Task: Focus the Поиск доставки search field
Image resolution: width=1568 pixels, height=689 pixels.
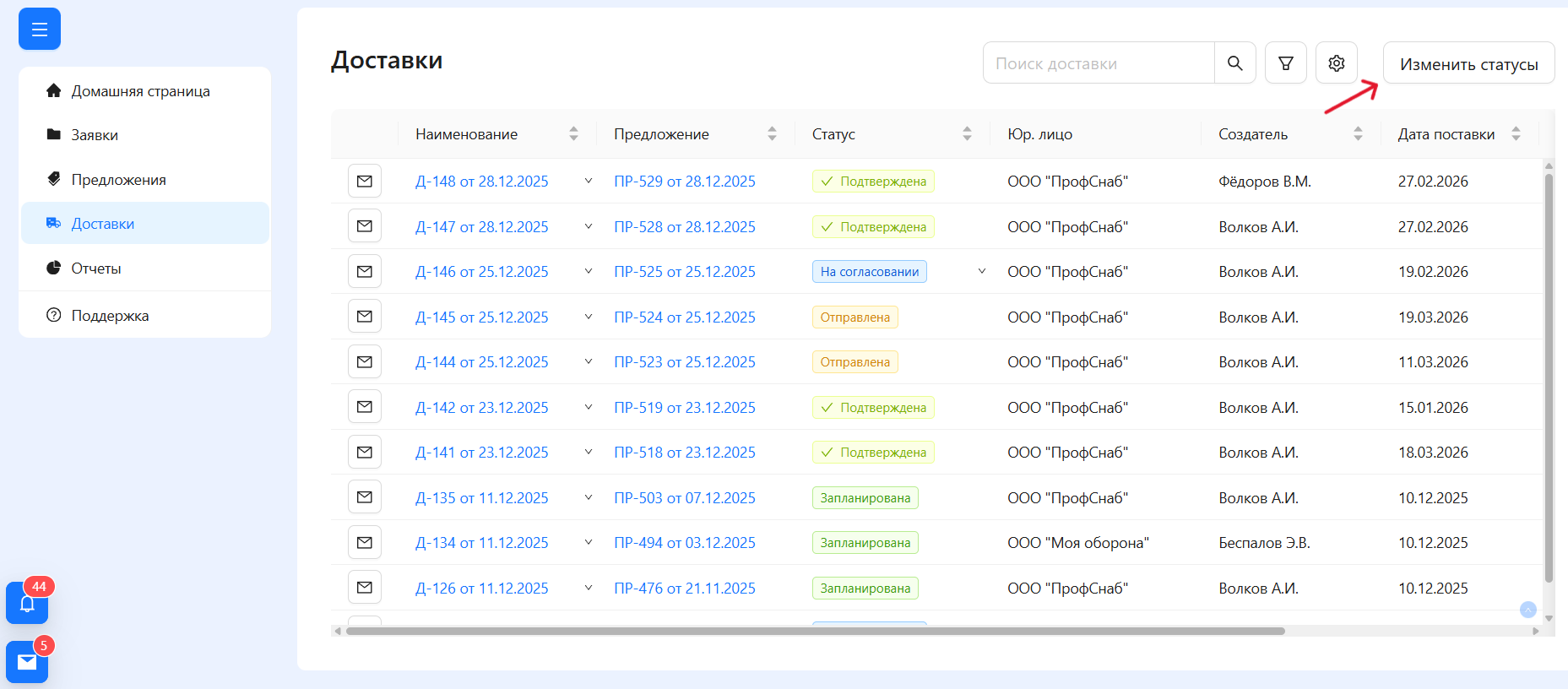Action: point(1098,63)
